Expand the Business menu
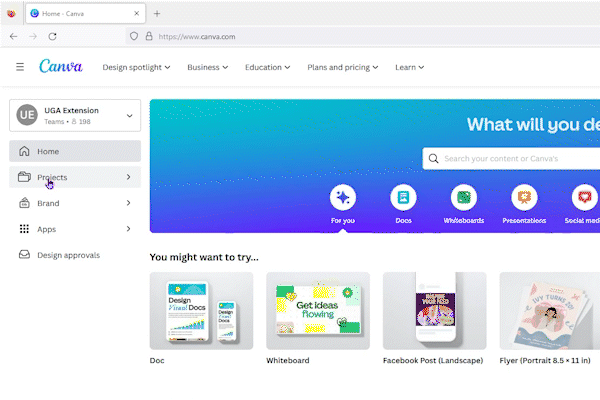 [207, 67]
